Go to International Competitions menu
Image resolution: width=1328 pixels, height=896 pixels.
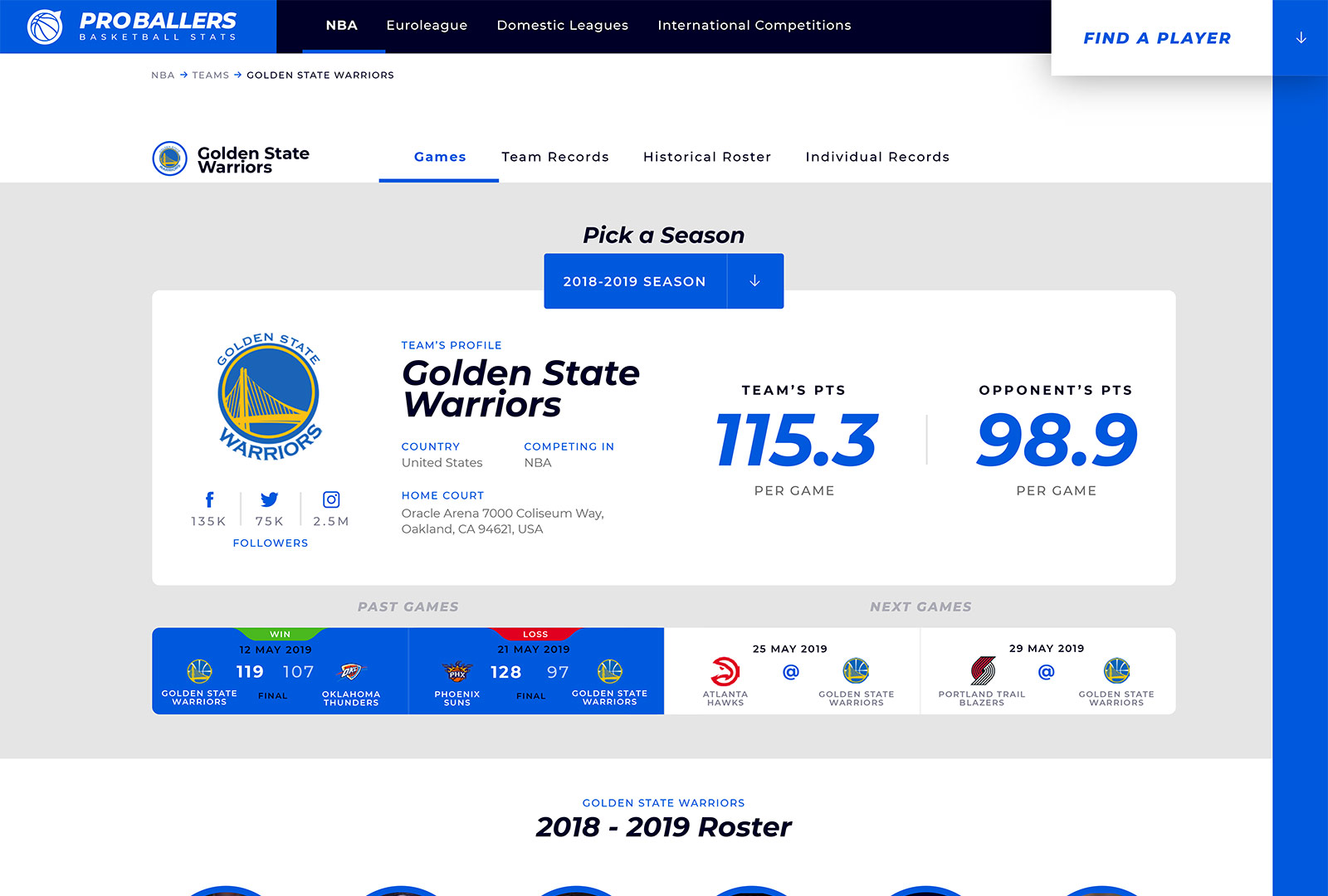(754, 26)
